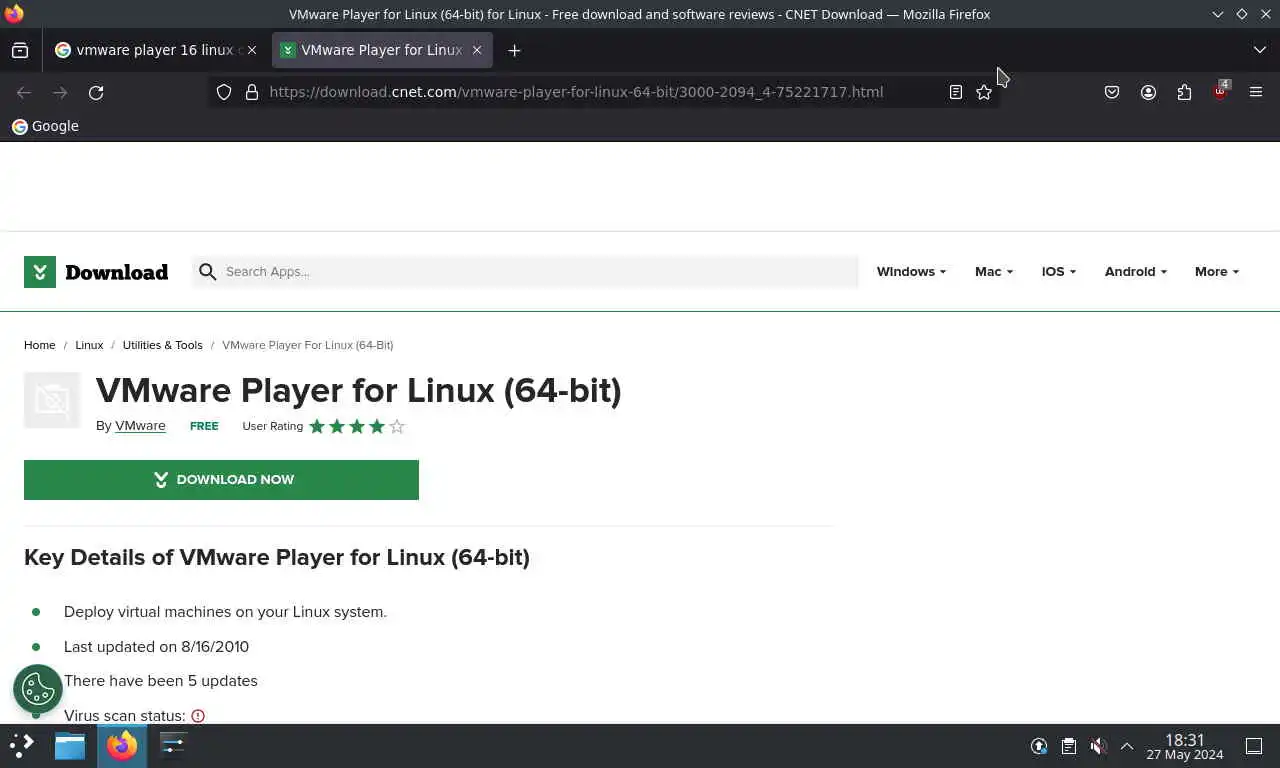Open clock and calendar
1280x768 pixels.
[x=1185, y=747]
